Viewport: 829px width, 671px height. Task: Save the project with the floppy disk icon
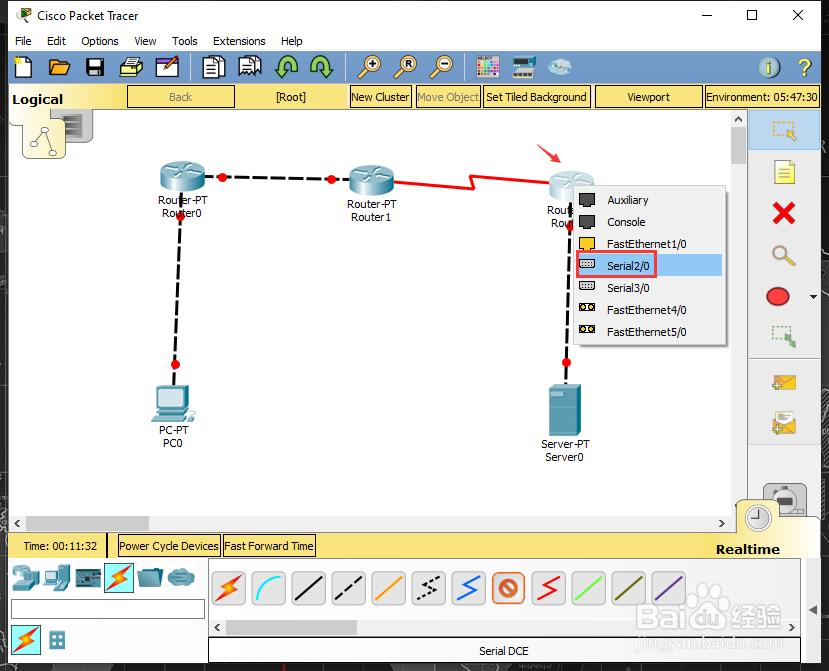95,67
